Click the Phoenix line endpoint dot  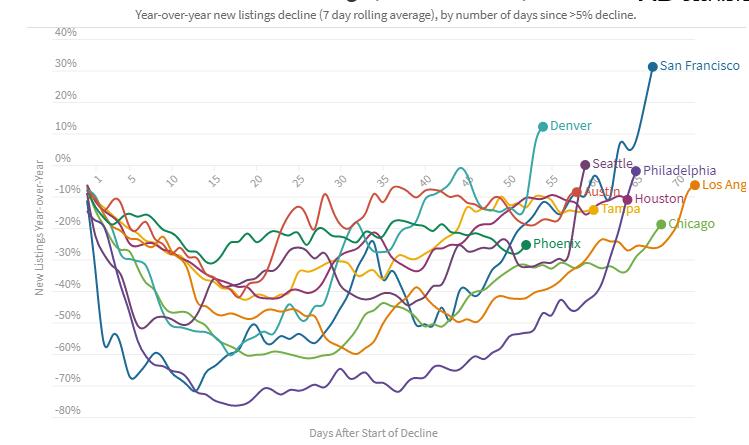tap(526, 245)
